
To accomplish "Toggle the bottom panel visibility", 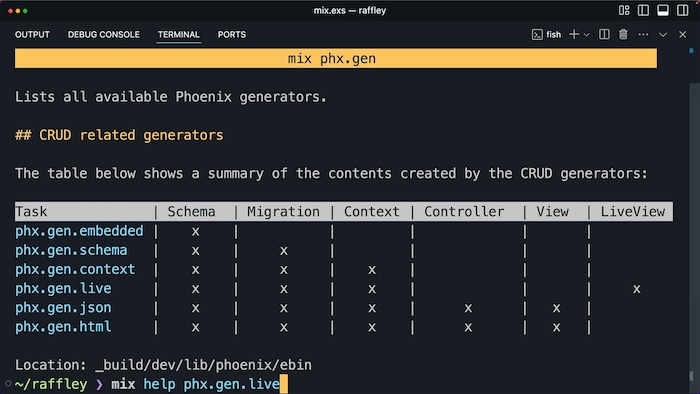I will tap(663, 10).
